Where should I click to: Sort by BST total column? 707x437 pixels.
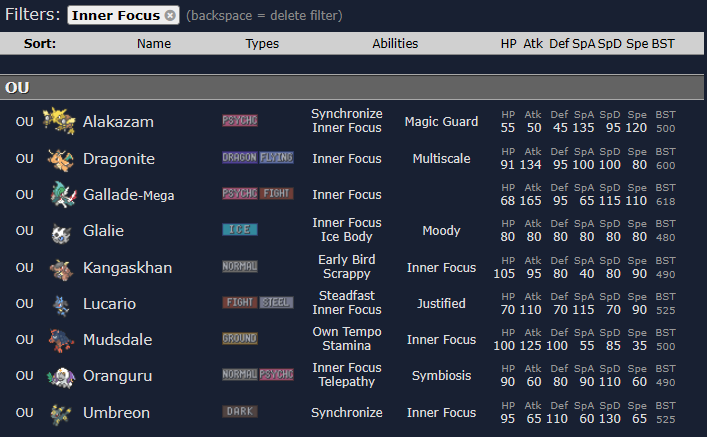click(663, 44)
